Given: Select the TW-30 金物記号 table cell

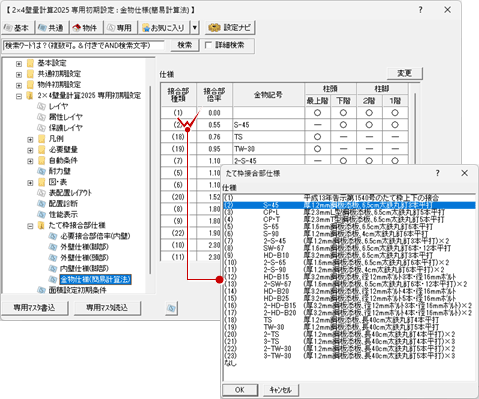Looking at the screenshot, I should [x=269, y=149].
